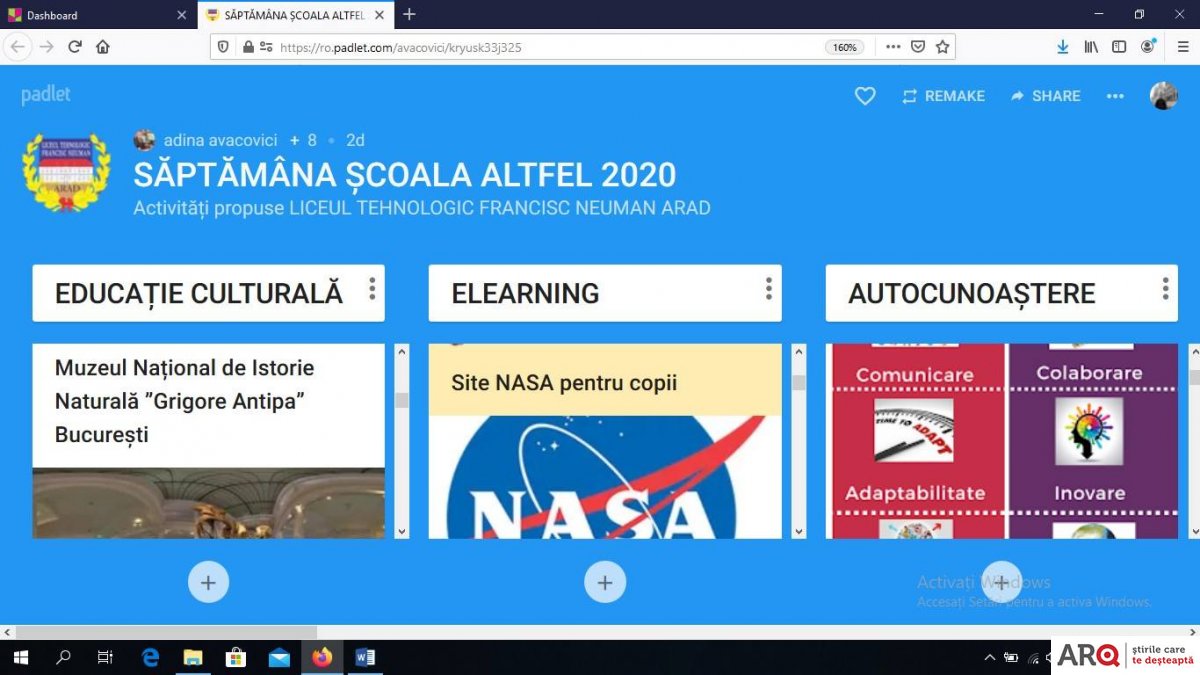The width and height of the screenshot is (1200, 675).
Task: Open the Windows Start menu
Action: pos(20,657)
